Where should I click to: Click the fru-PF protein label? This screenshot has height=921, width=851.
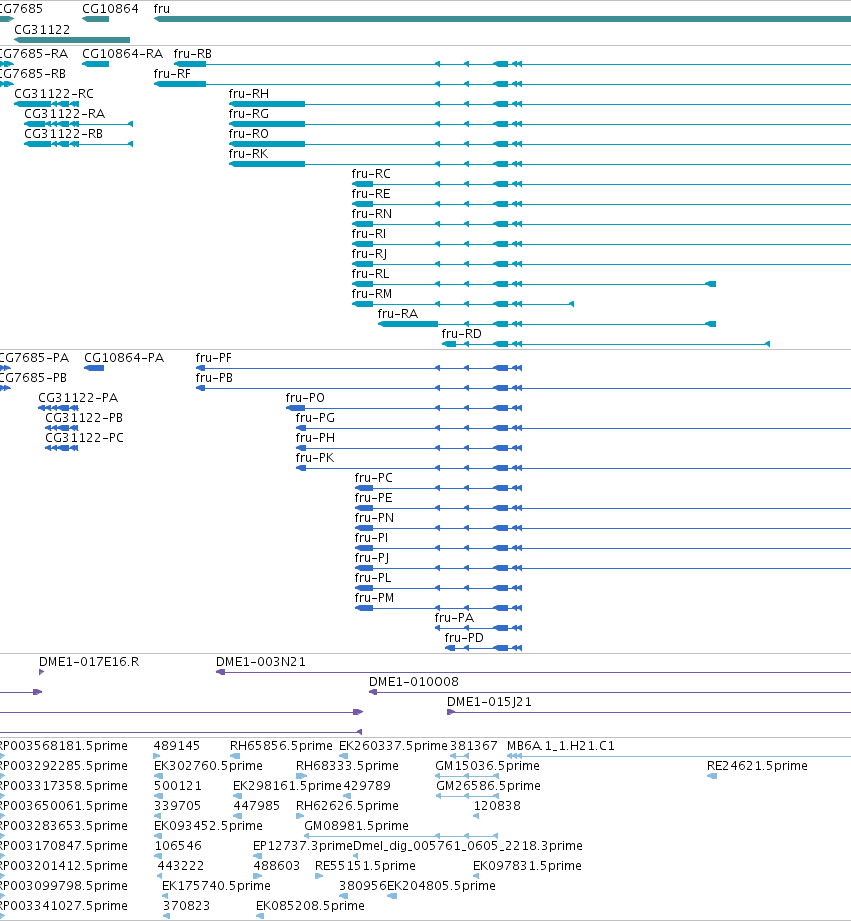(x=214, y=358)
